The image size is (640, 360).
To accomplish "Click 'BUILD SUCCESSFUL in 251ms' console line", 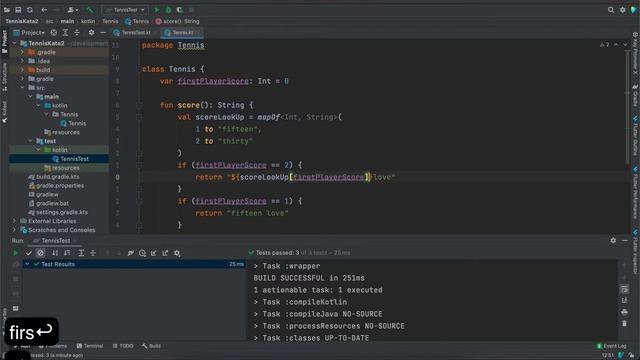I will (309, 278).
